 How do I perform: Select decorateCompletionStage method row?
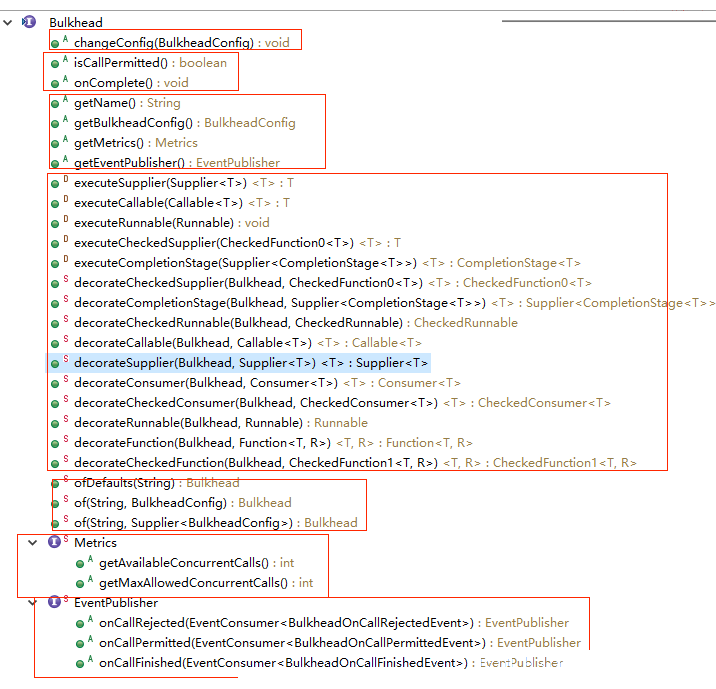coord(395,303)
